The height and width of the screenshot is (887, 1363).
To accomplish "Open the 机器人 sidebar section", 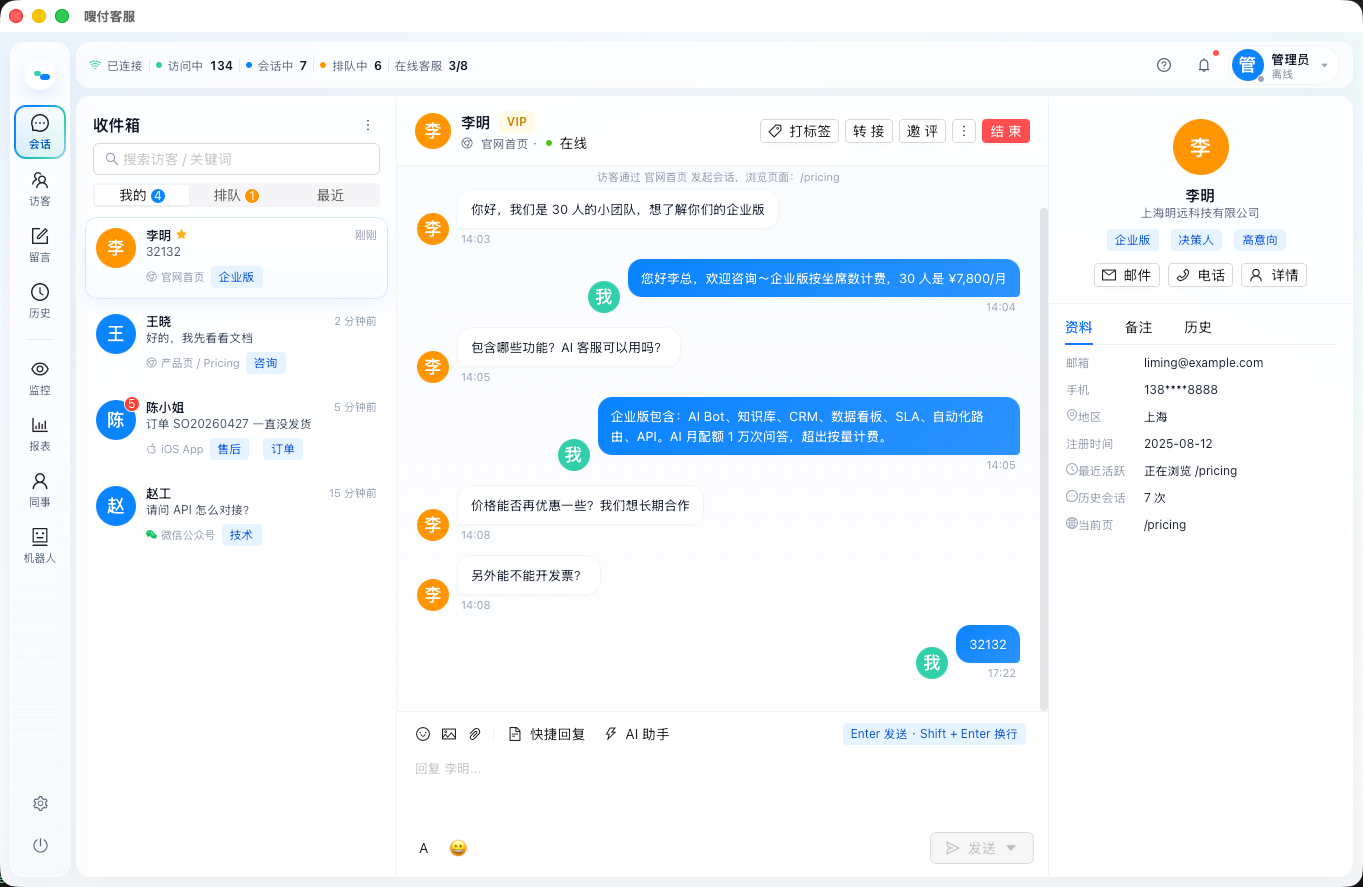I will click(40, 545).
